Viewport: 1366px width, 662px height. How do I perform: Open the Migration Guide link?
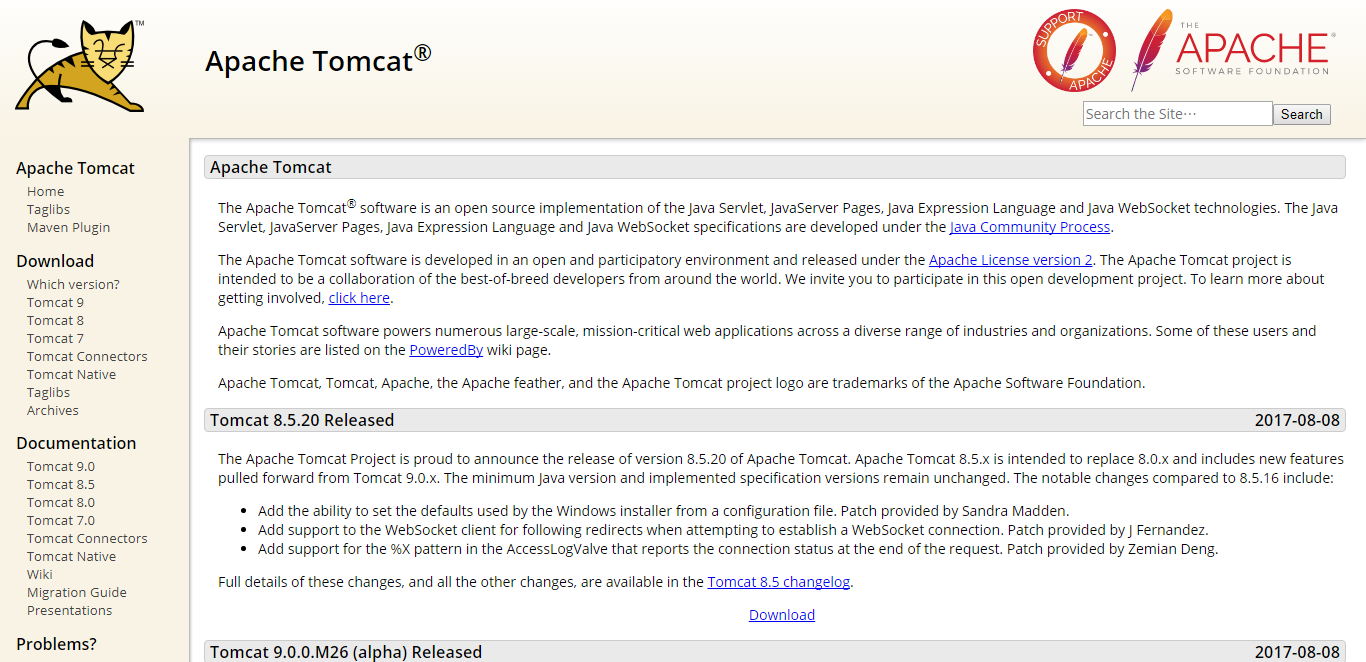tap(76, 592)
